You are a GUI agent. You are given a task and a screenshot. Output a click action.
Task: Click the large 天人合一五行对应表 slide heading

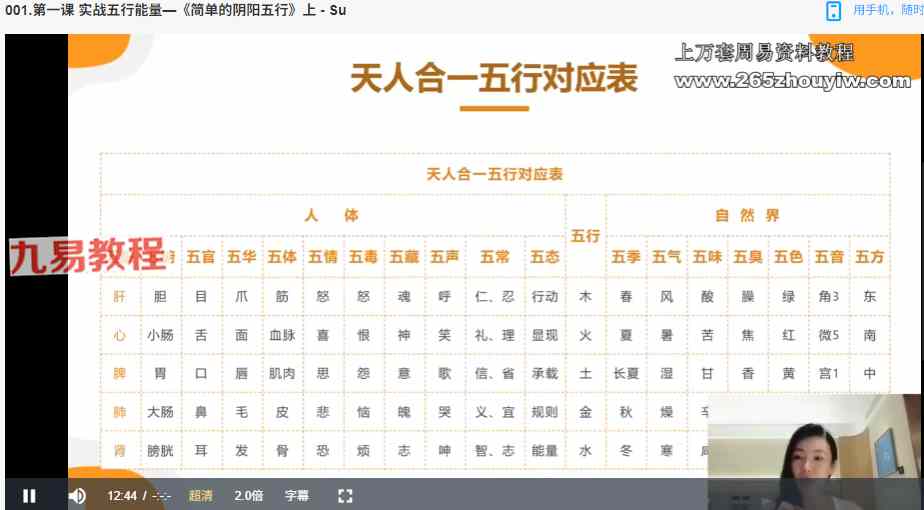(493, 80)
